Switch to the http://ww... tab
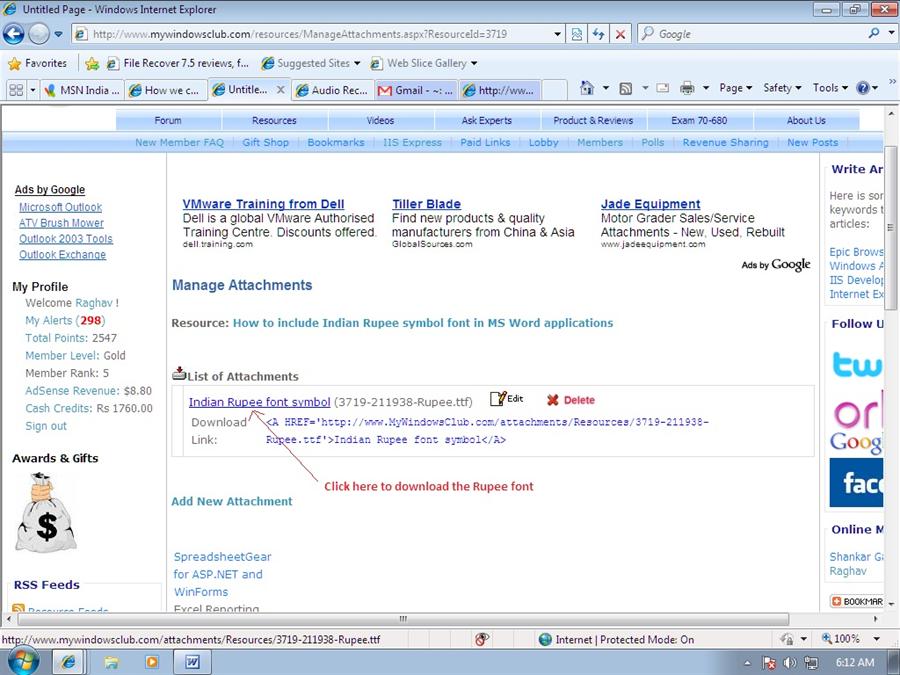This screenshot has height=675, width=900. (500, 90)
